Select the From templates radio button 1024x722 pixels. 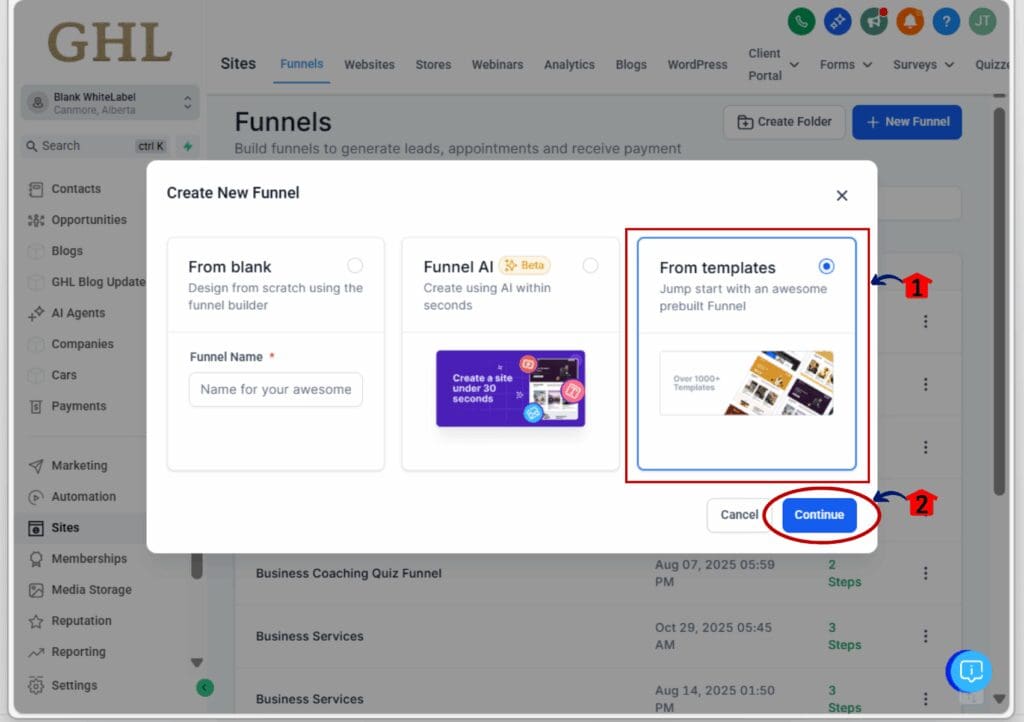(826, 266)
